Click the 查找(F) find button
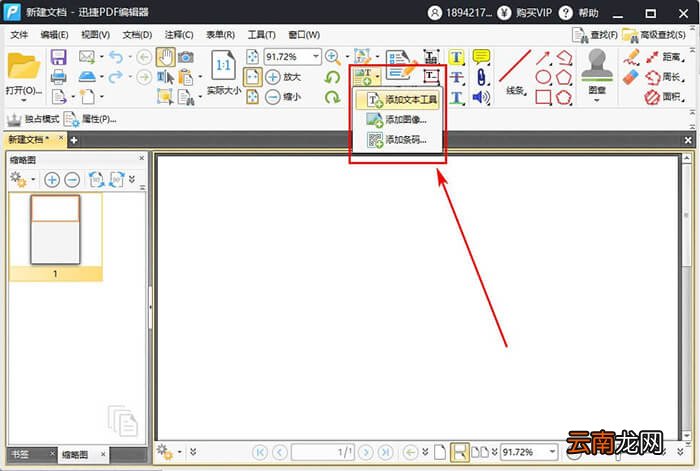This screenshot has height=471, width=700. pyautogui.click(x=595, y=35)
